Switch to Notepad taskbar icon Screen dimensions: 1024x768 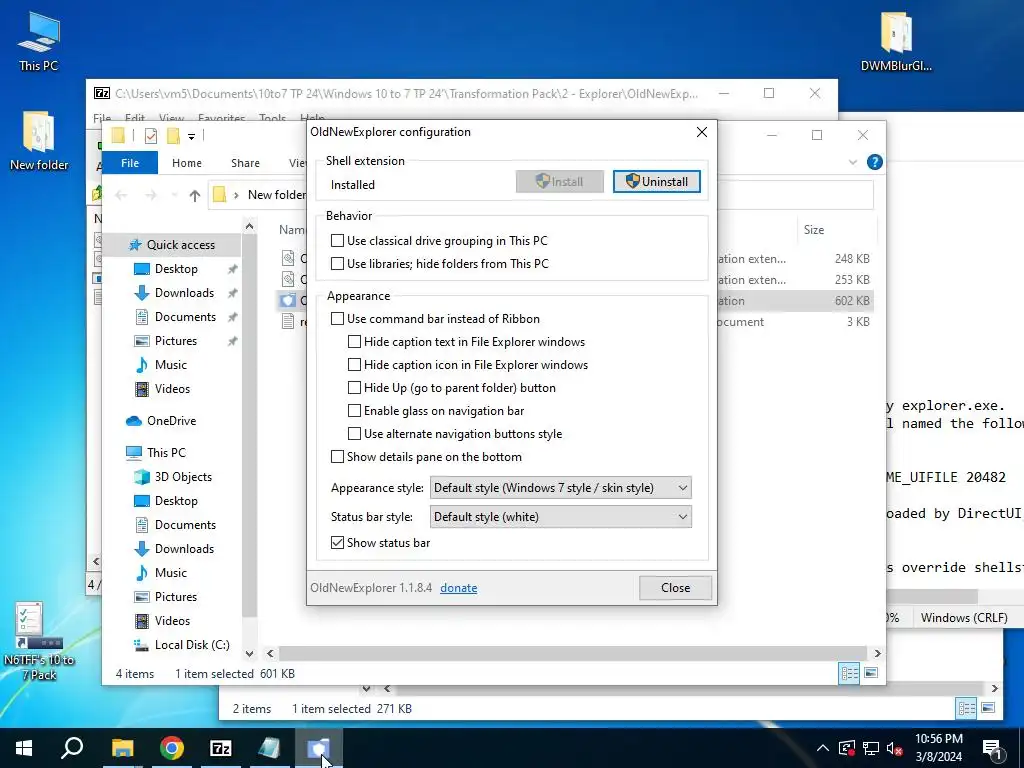pos(269,748)
